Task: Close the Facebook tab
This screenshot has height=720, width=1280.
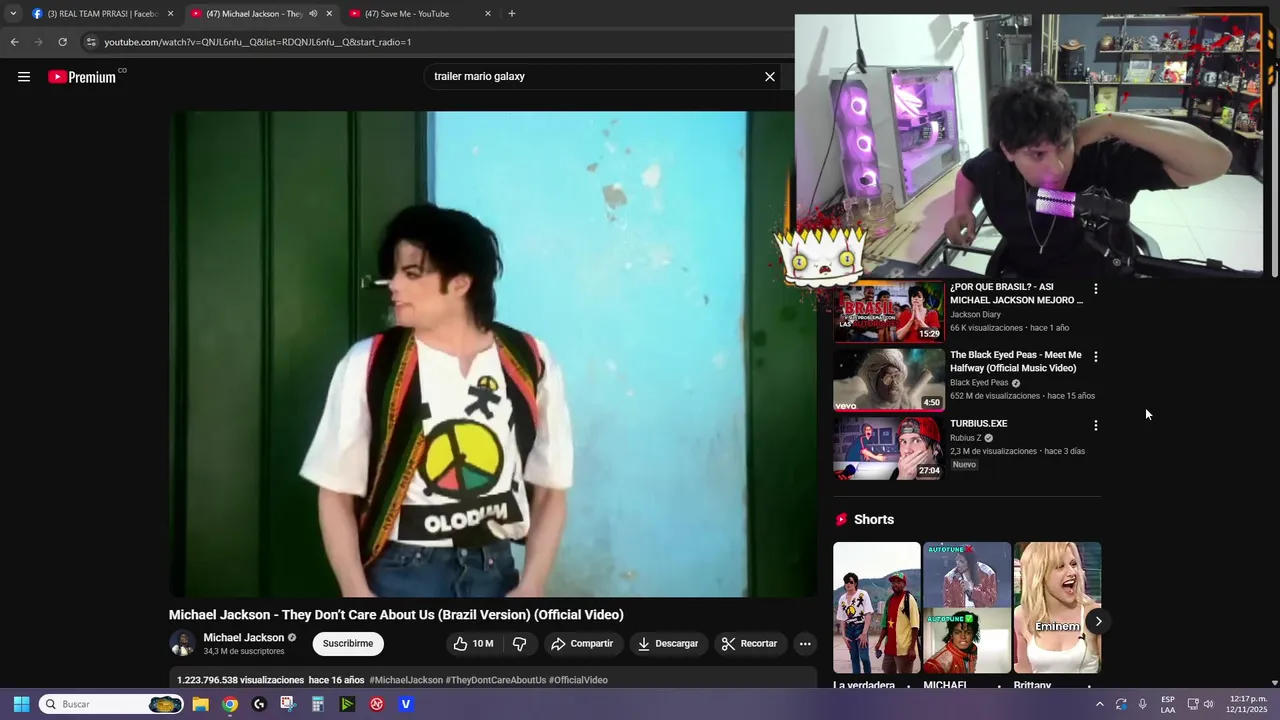Action: pos(170,14)
